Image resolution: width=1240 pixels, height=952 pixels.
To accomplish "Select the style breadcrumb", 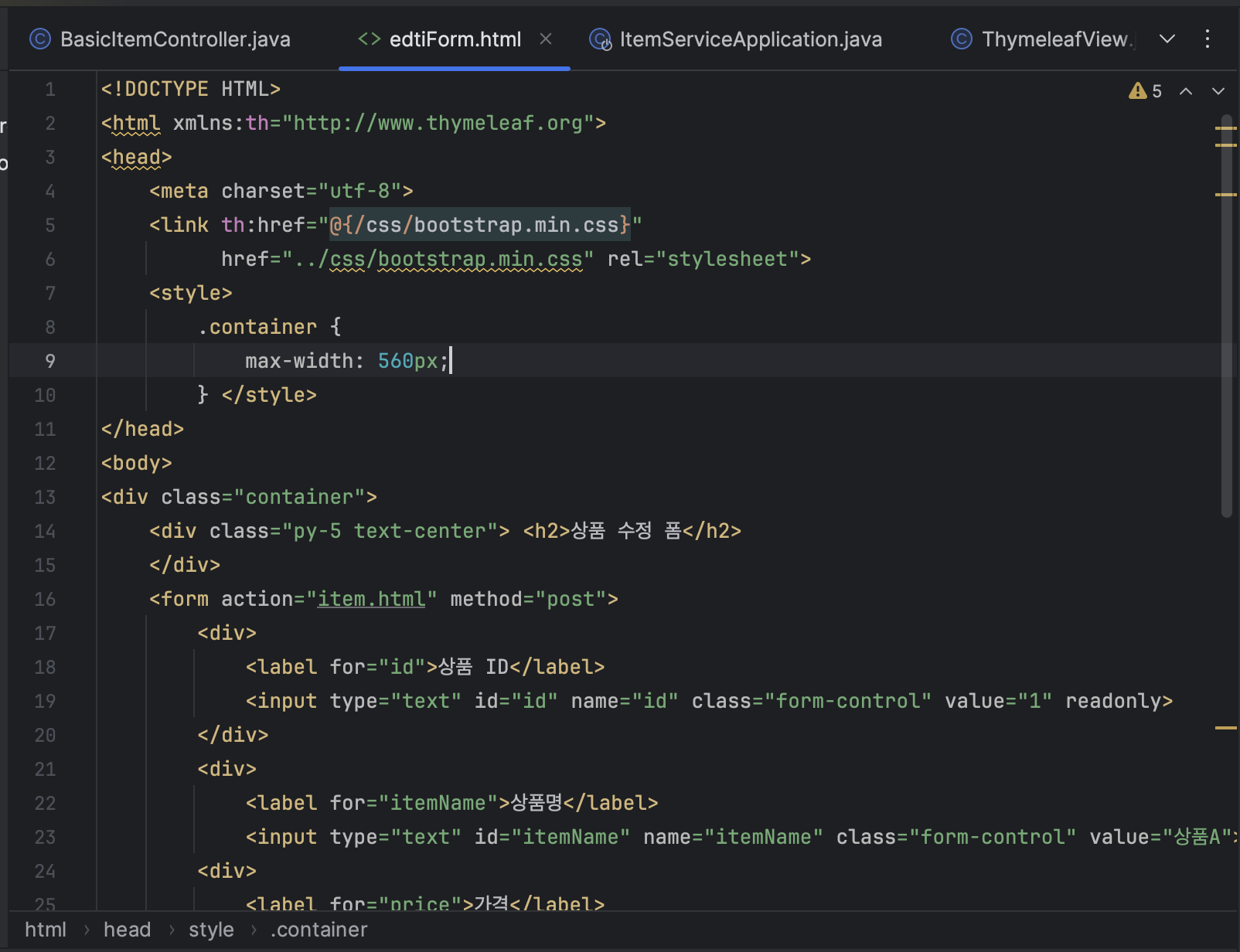I will coord(211,930).
